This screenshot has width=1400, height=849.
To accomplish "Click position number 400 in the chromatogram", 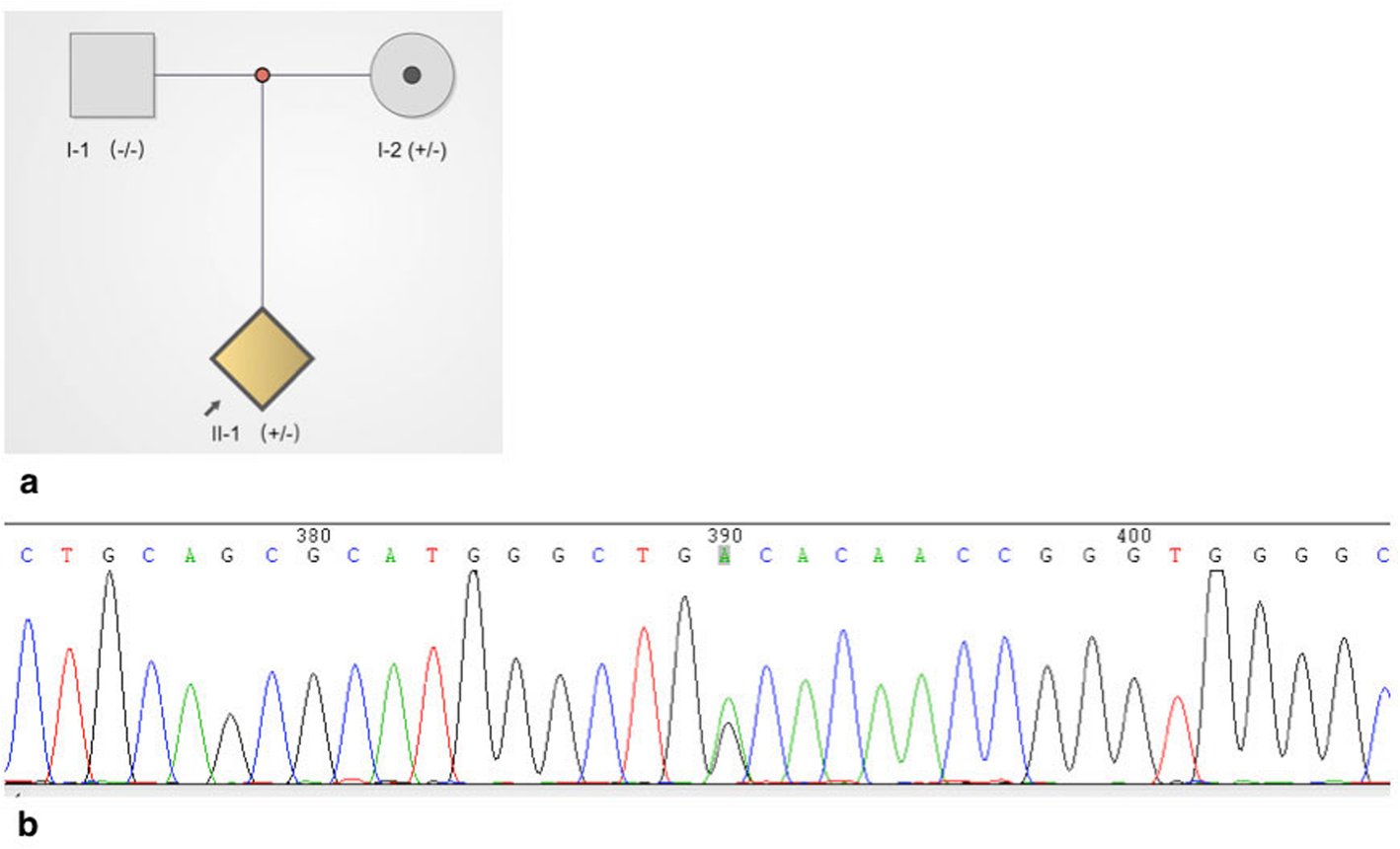I will [1133, 536].
